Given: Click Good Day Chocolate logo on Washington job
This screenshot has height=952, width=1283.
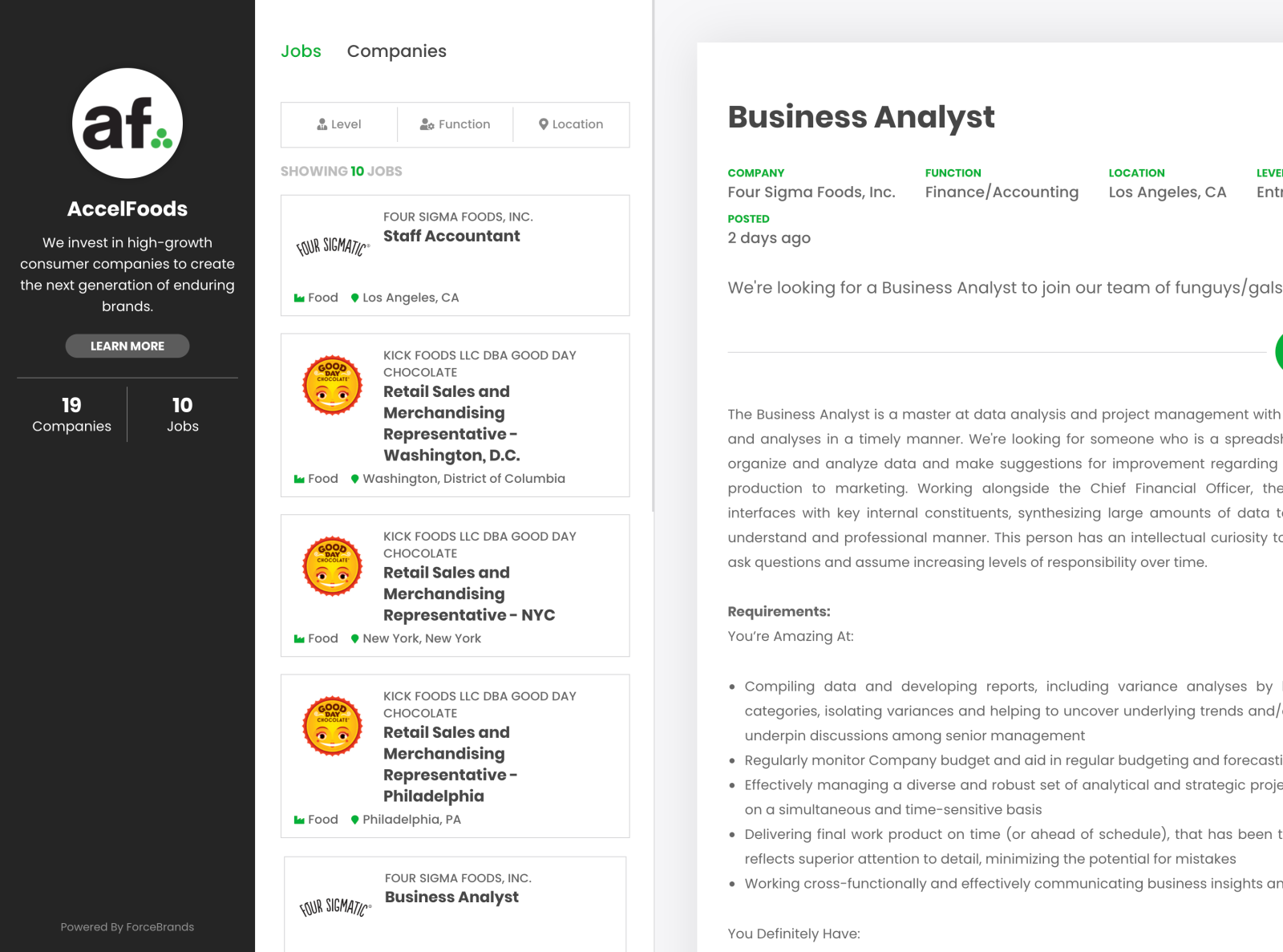Looking at the screenshot, I should coord(333,385).
